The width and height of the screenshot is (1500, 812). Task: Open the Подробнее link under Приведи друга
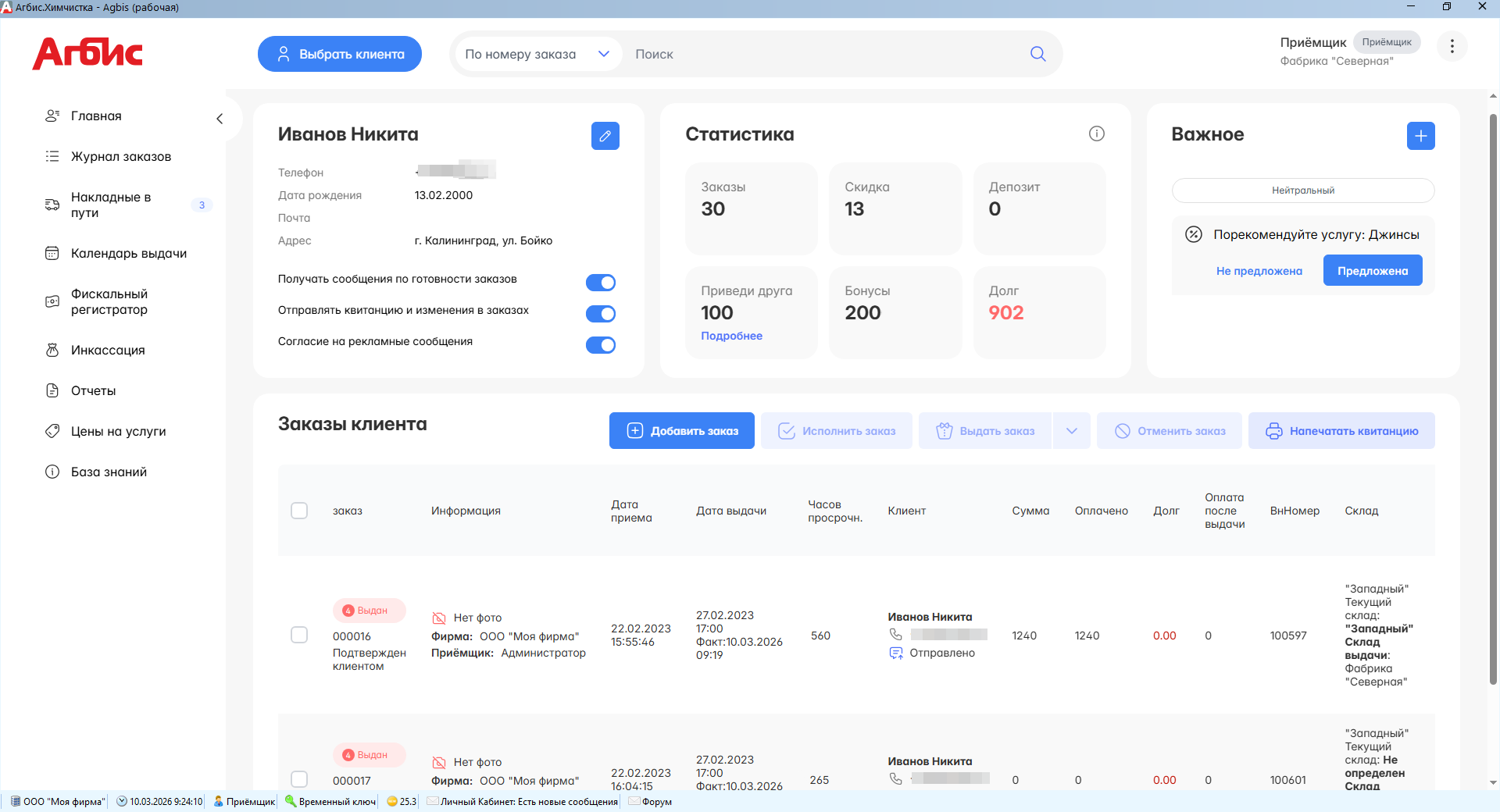(x=731, y=336)
